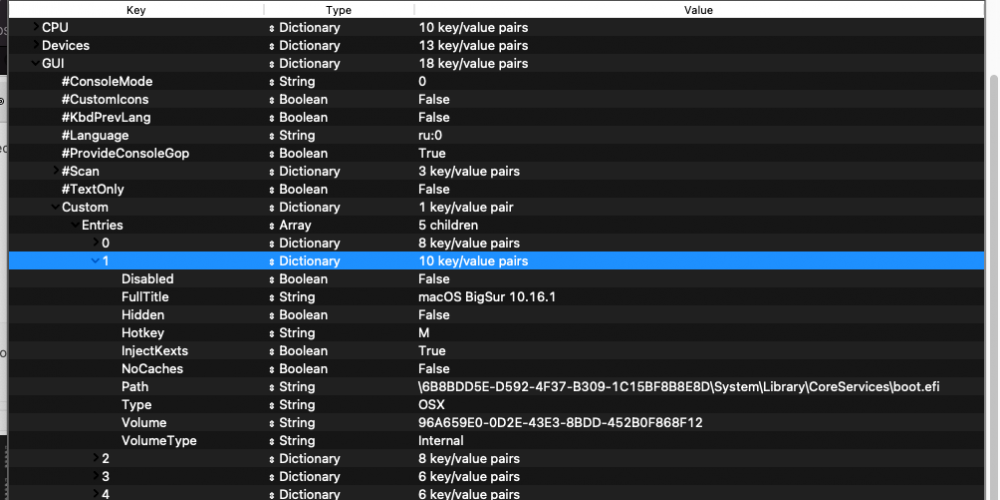This screenshot has width=1000, height=500.
Task: Click the value 'ru:0' for #Language
Action: pos(430,135)
